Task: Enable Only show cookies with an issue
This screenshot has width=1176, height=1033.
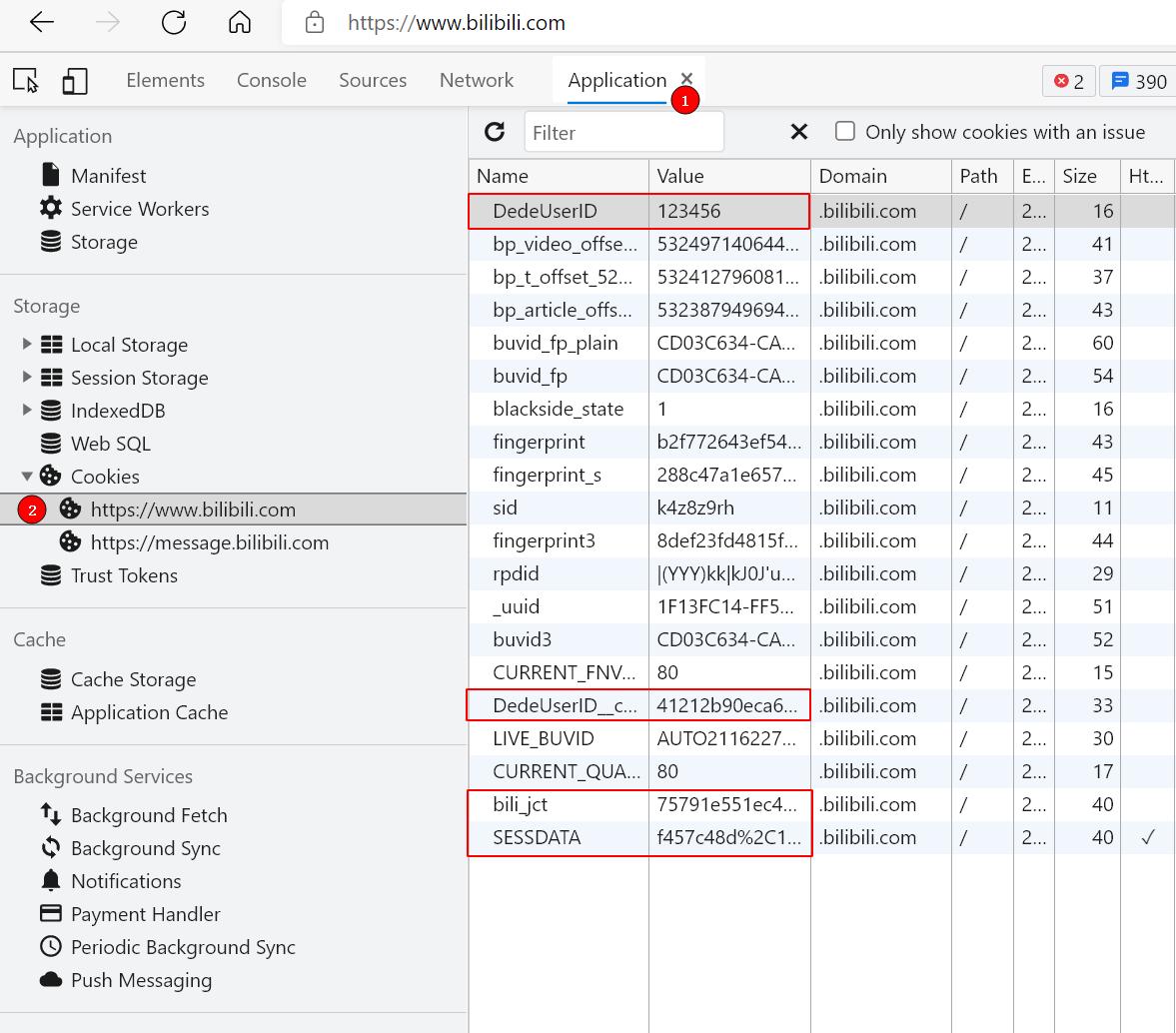Action: click(845, 131)
